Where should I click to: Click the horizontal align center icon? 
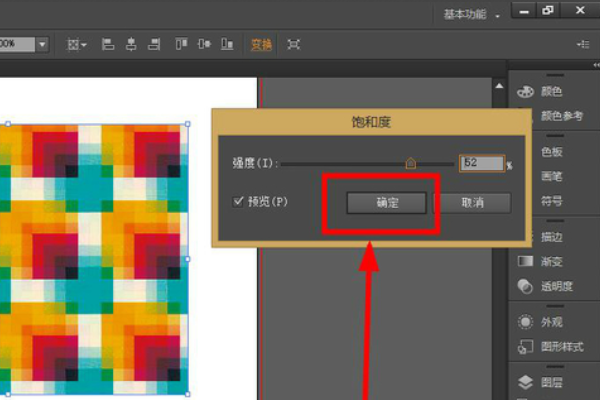pos(131,44)
